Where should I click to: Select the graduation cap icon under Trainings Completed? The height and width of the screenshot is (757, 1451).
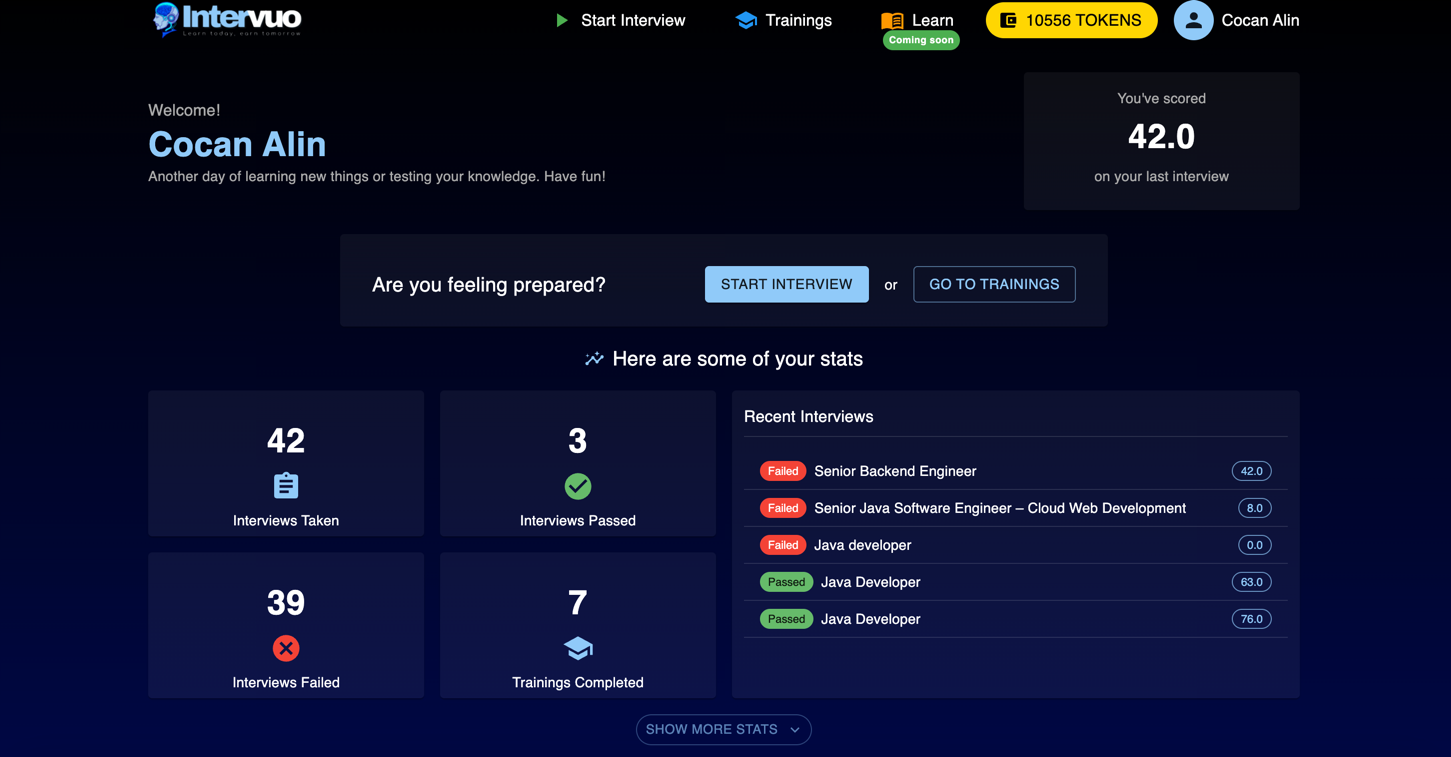[577, 648]
